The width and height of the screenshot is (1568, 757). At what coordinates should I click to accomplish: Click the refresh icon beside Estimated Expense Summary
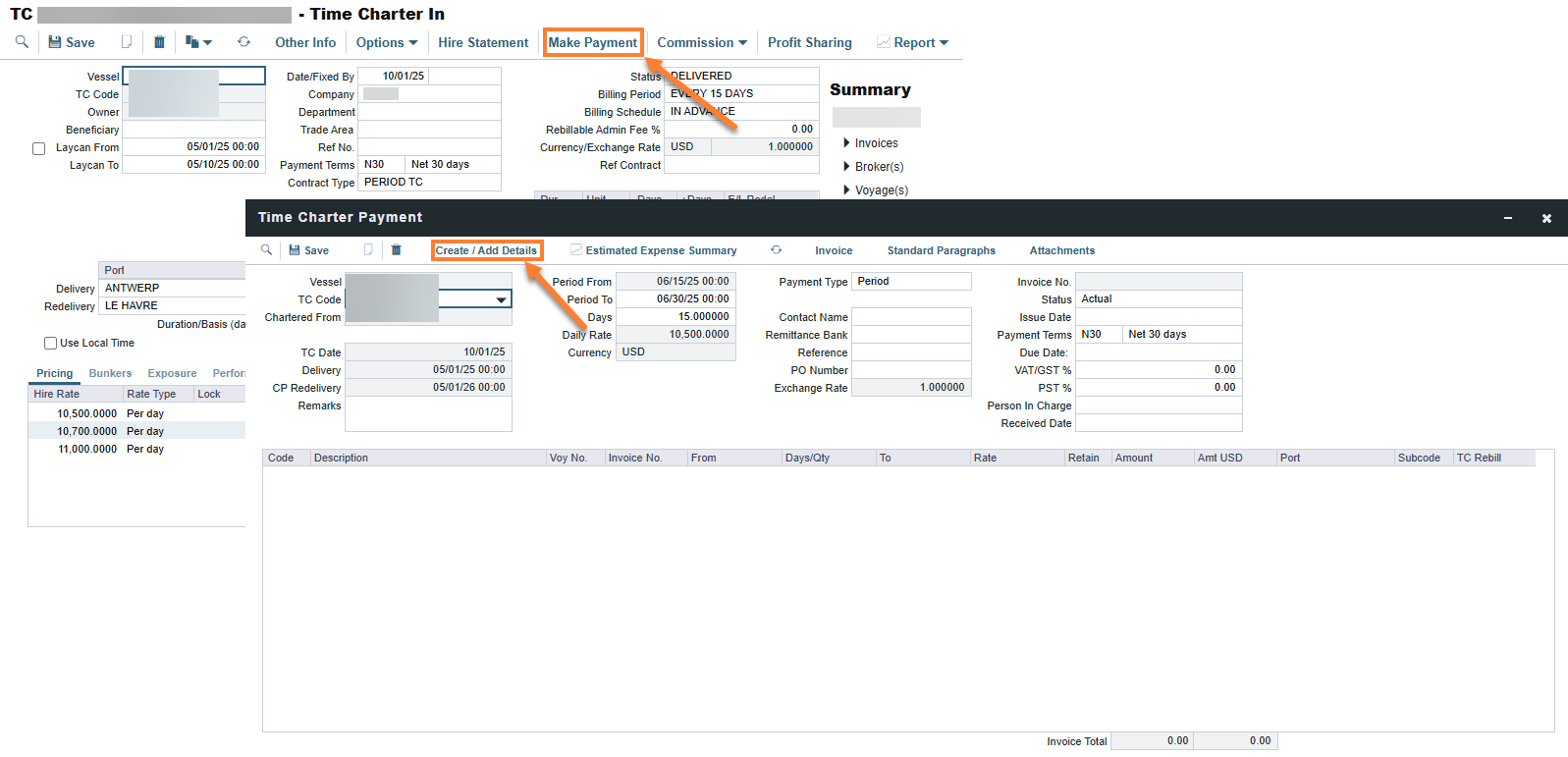[776, 250]
